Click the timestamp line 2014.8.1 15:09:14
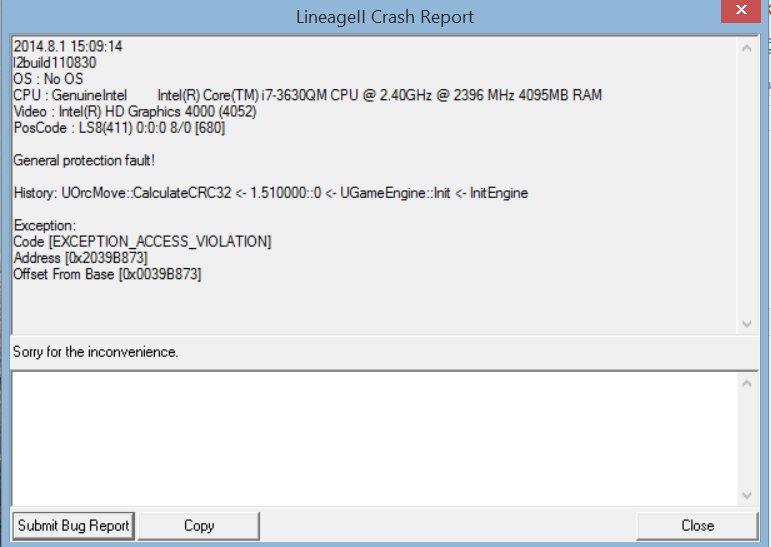 click(68, 47)
